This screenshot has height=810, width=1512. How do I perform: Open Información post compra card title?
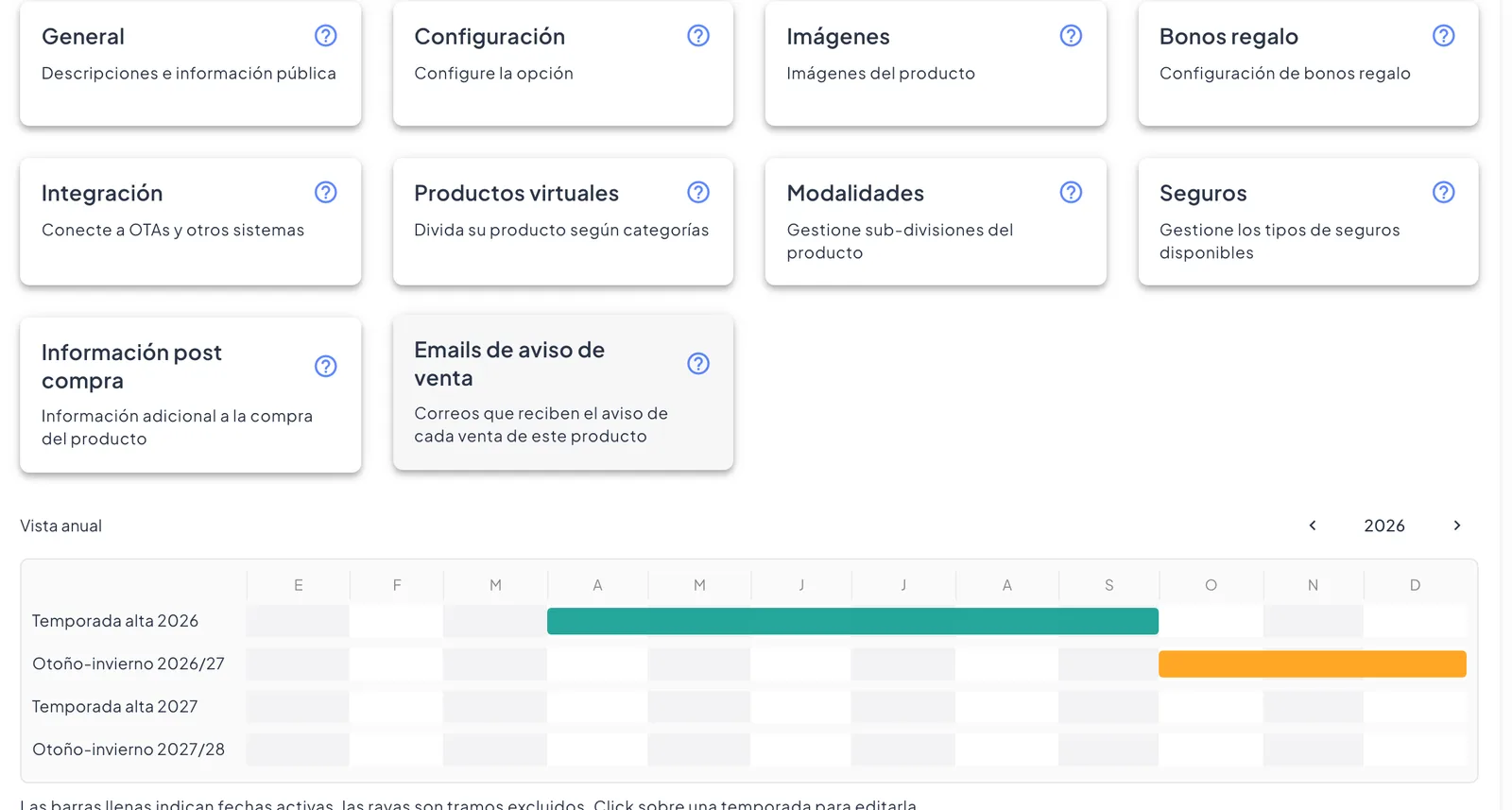click(x=131, y=367)
